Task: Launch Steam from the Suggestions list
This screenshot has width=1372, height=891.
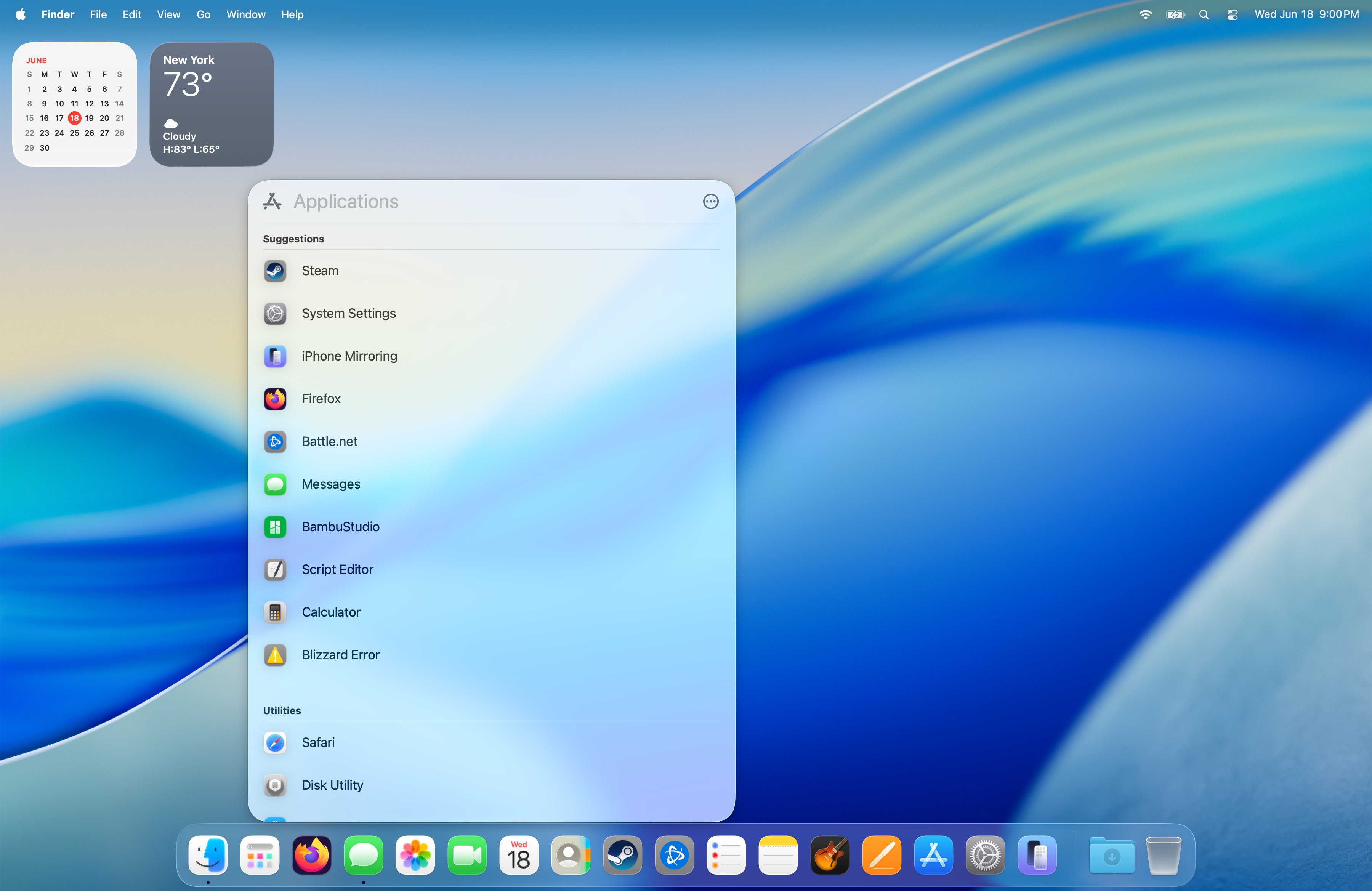Action: (491, 271)
